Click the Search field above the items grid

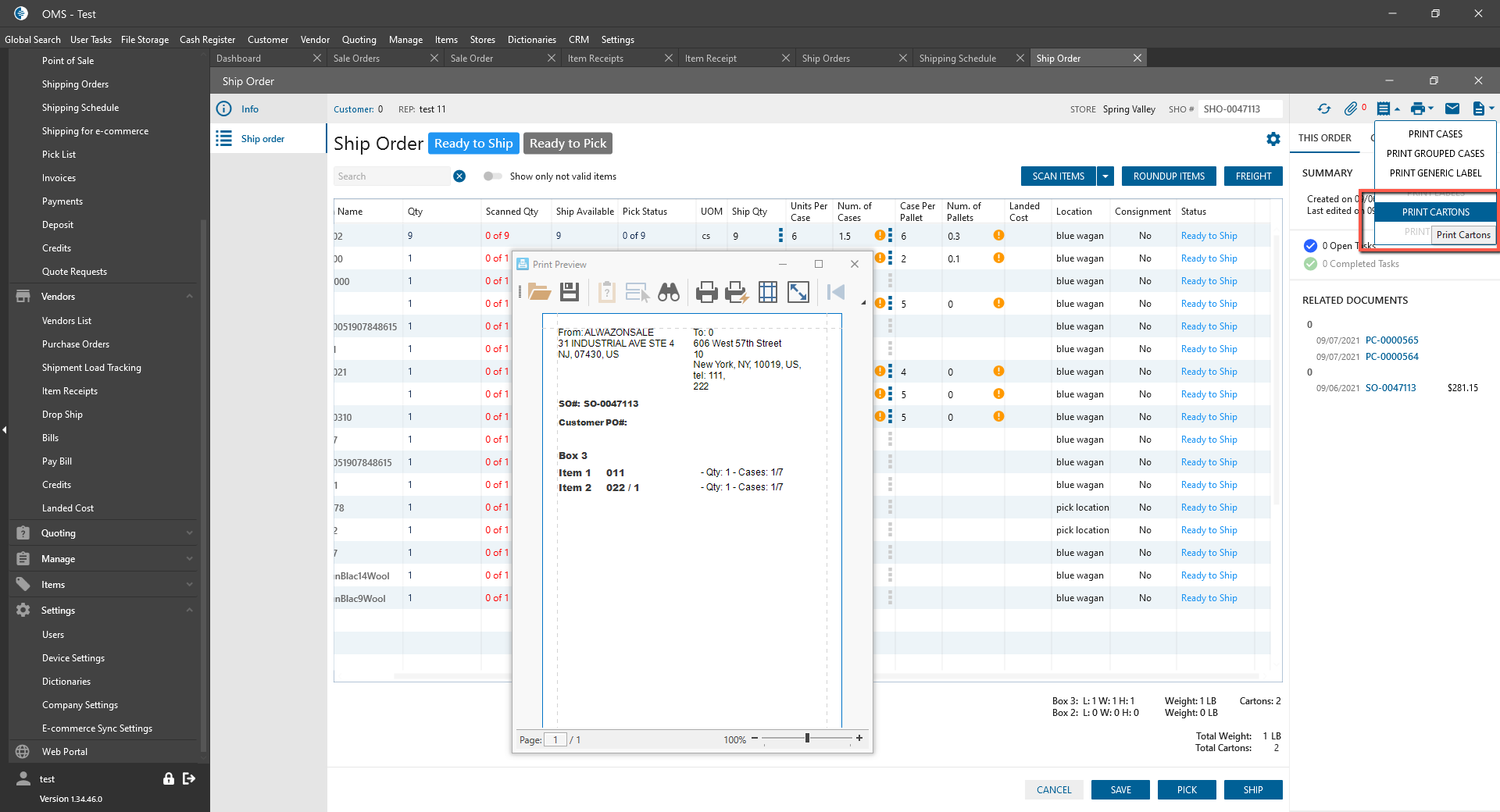(392, 176)
